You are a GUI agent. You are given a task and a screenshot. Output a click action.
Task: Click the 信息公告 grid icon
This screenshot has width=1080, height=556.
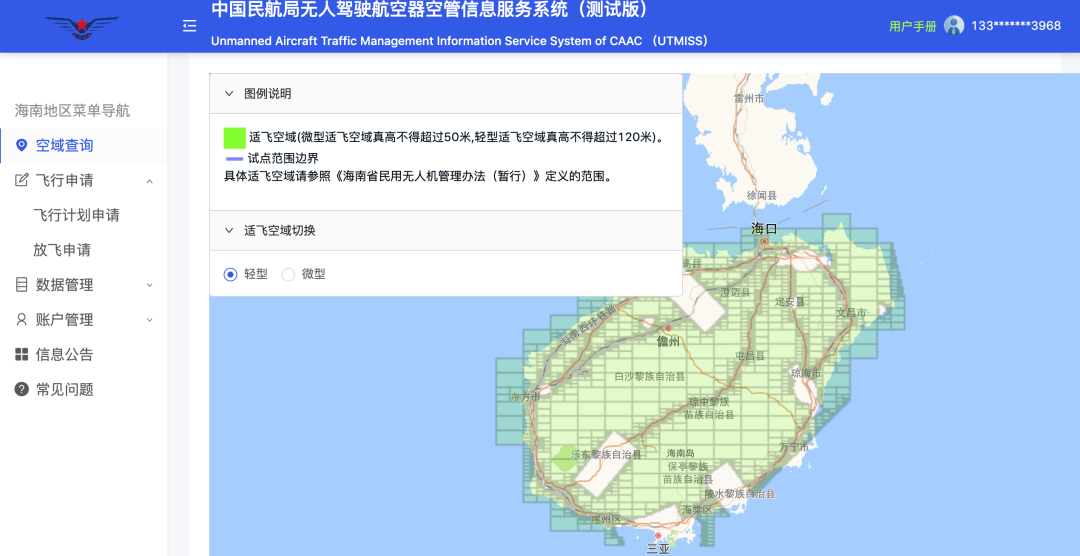point(21,354)
